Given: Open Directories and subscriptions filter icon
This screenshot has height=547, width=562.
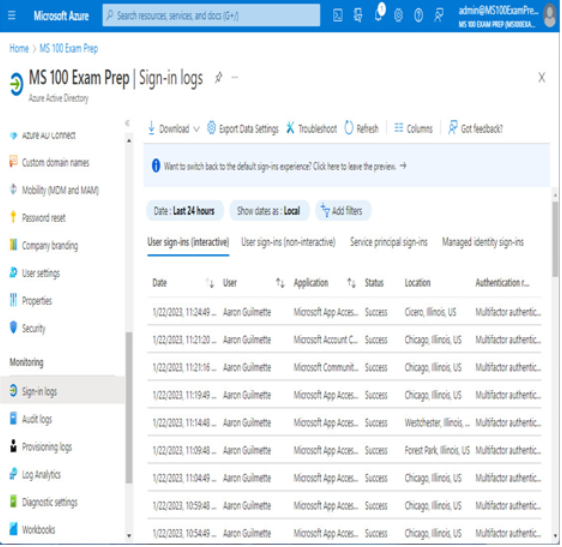Looking at the screenshot, I should click(x=358, y=15).
